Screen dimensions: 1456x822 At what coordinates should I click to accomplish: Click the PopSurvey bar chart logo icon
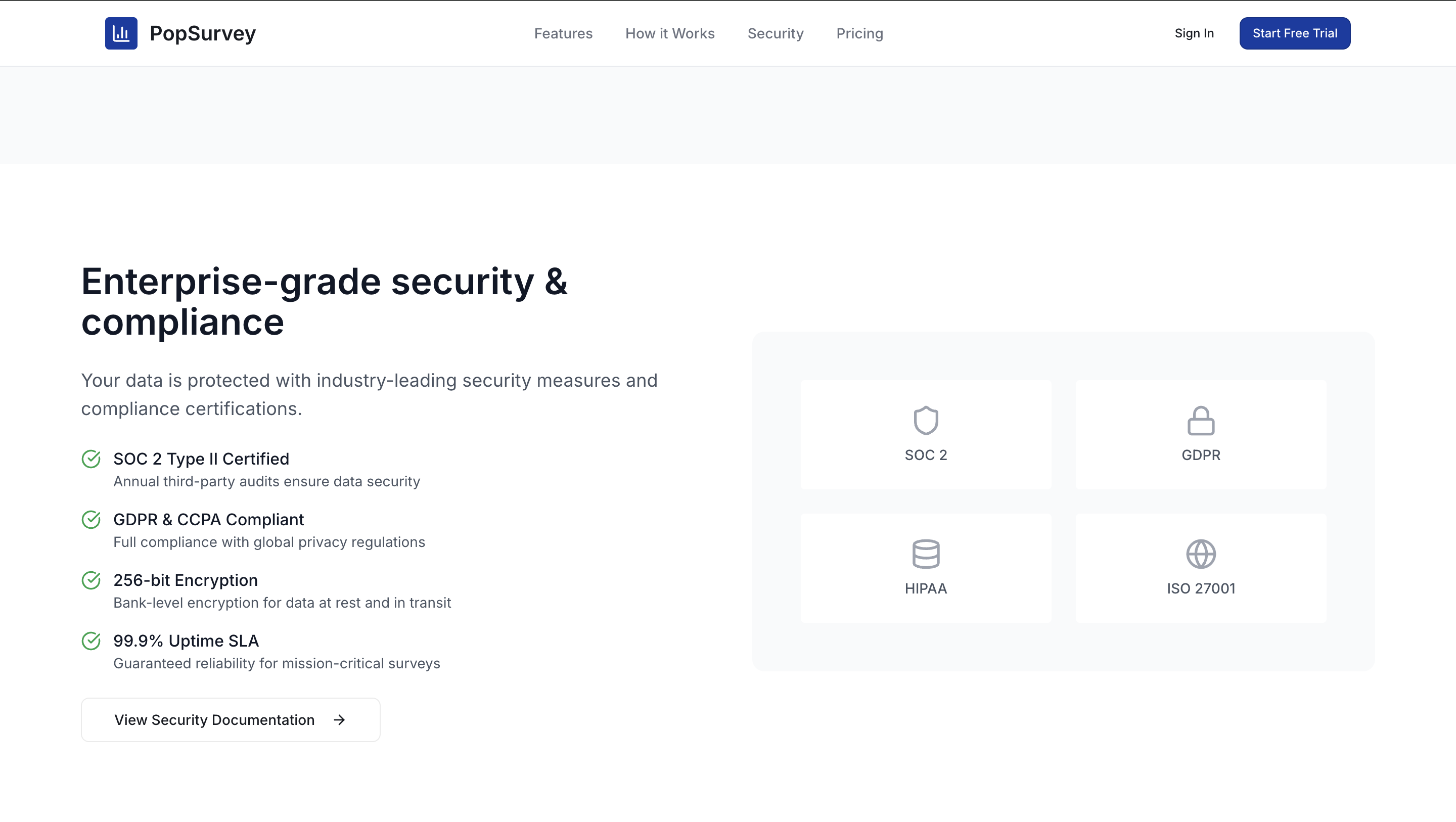pos(121,33)
